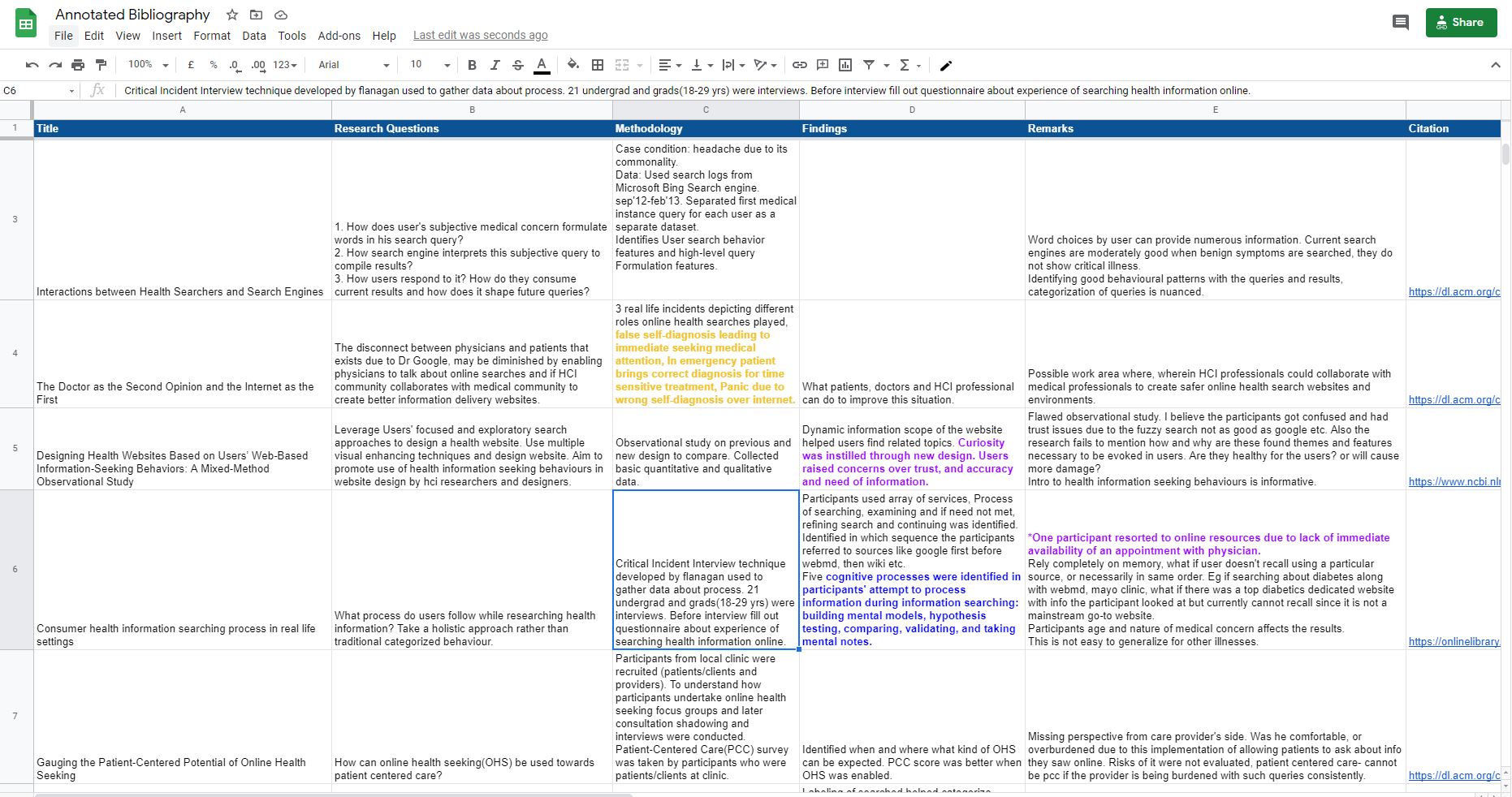Screen dimensions: 1512x797
Task: Rename the Annotated Bibliography title
Action: point(132,15)
